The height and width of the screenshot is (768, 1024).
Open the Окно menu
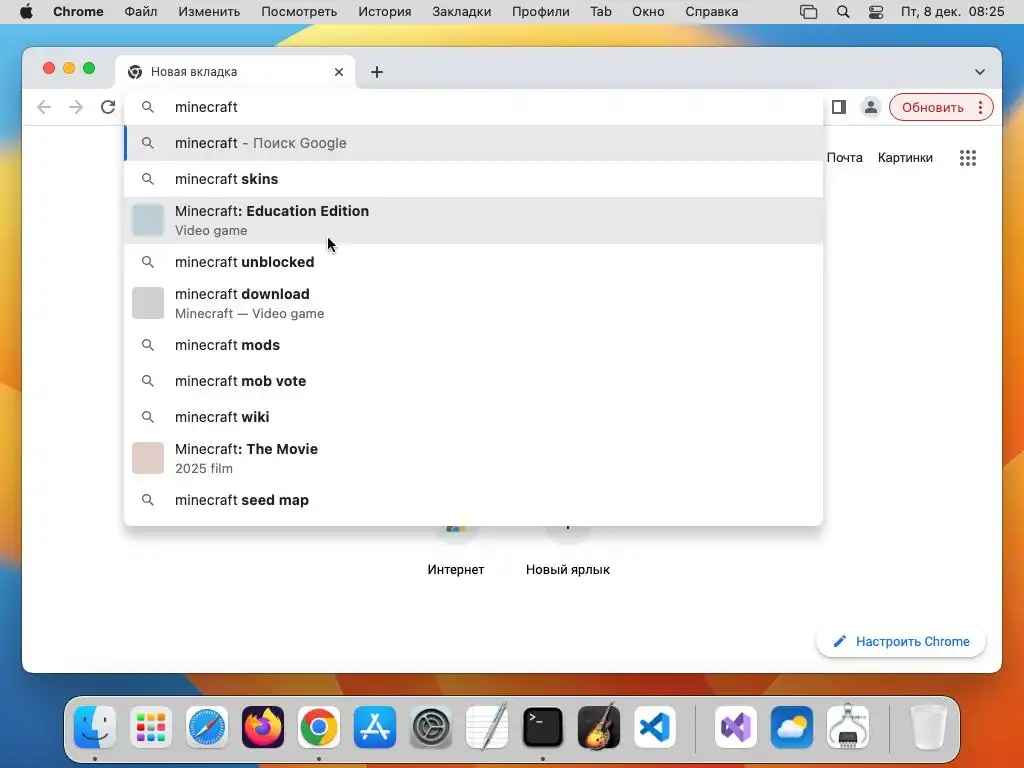coord(648,12)
